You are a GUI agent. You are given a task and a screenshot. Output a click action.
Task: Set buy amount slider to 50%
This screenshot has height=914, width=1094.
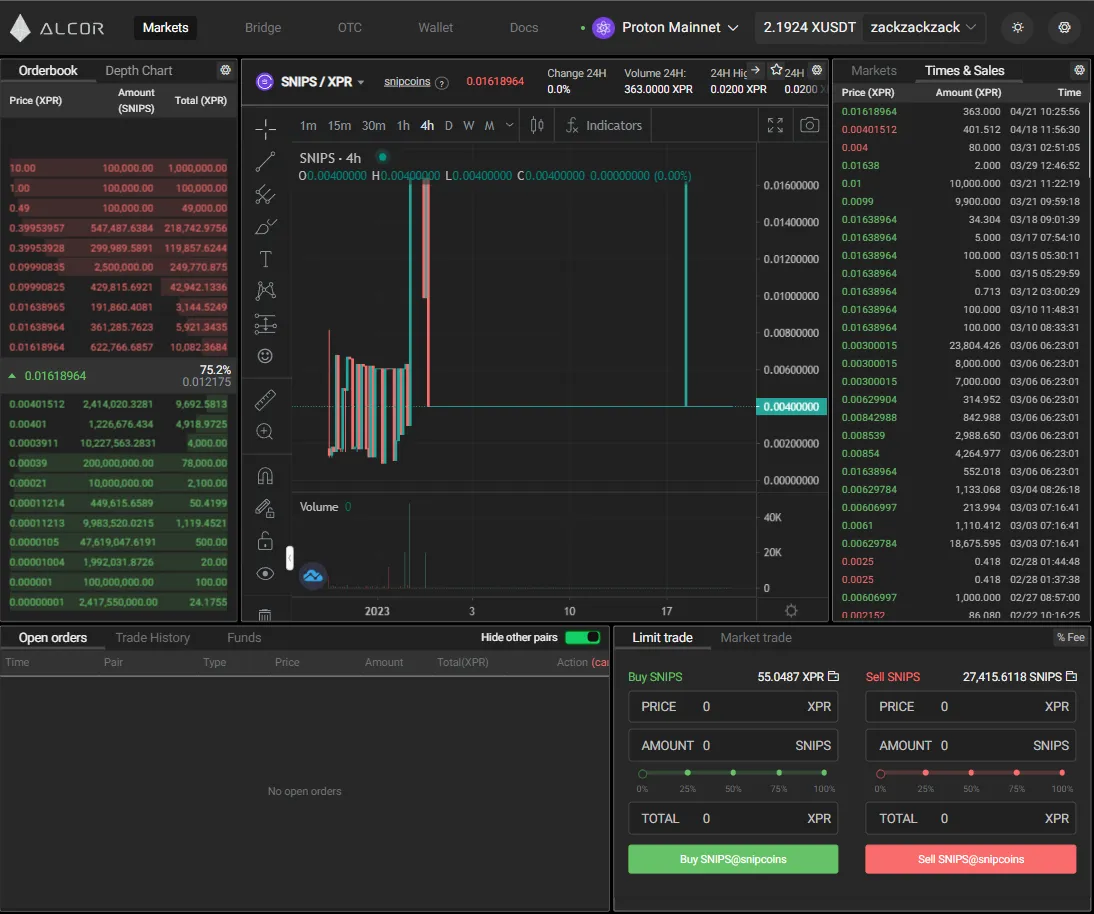click(x=733, y=772)
